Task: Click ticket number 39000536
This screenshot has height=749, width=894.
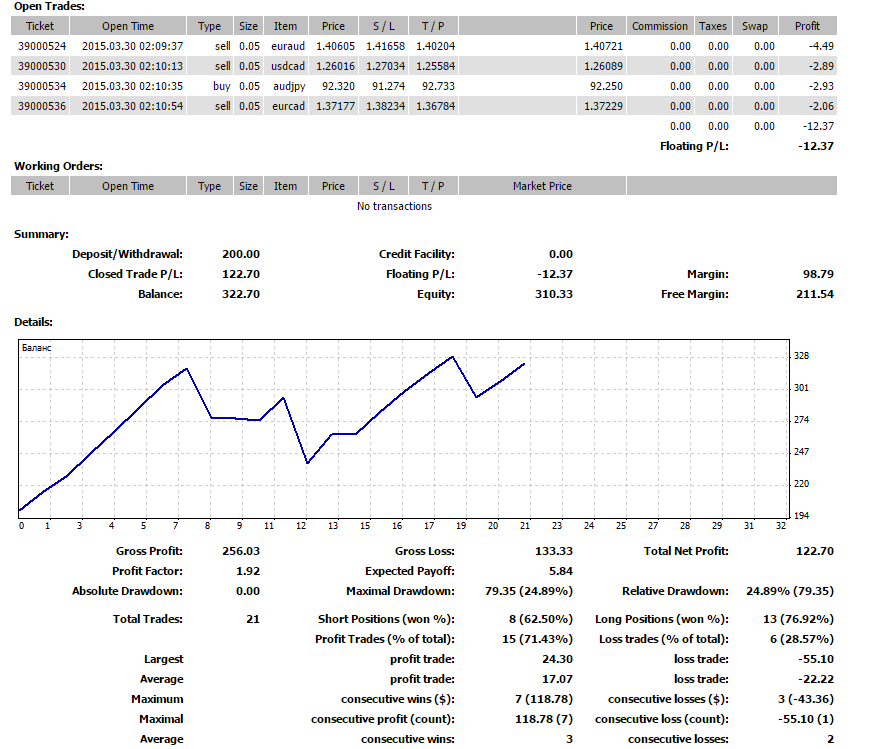Action: coord(42,106)
